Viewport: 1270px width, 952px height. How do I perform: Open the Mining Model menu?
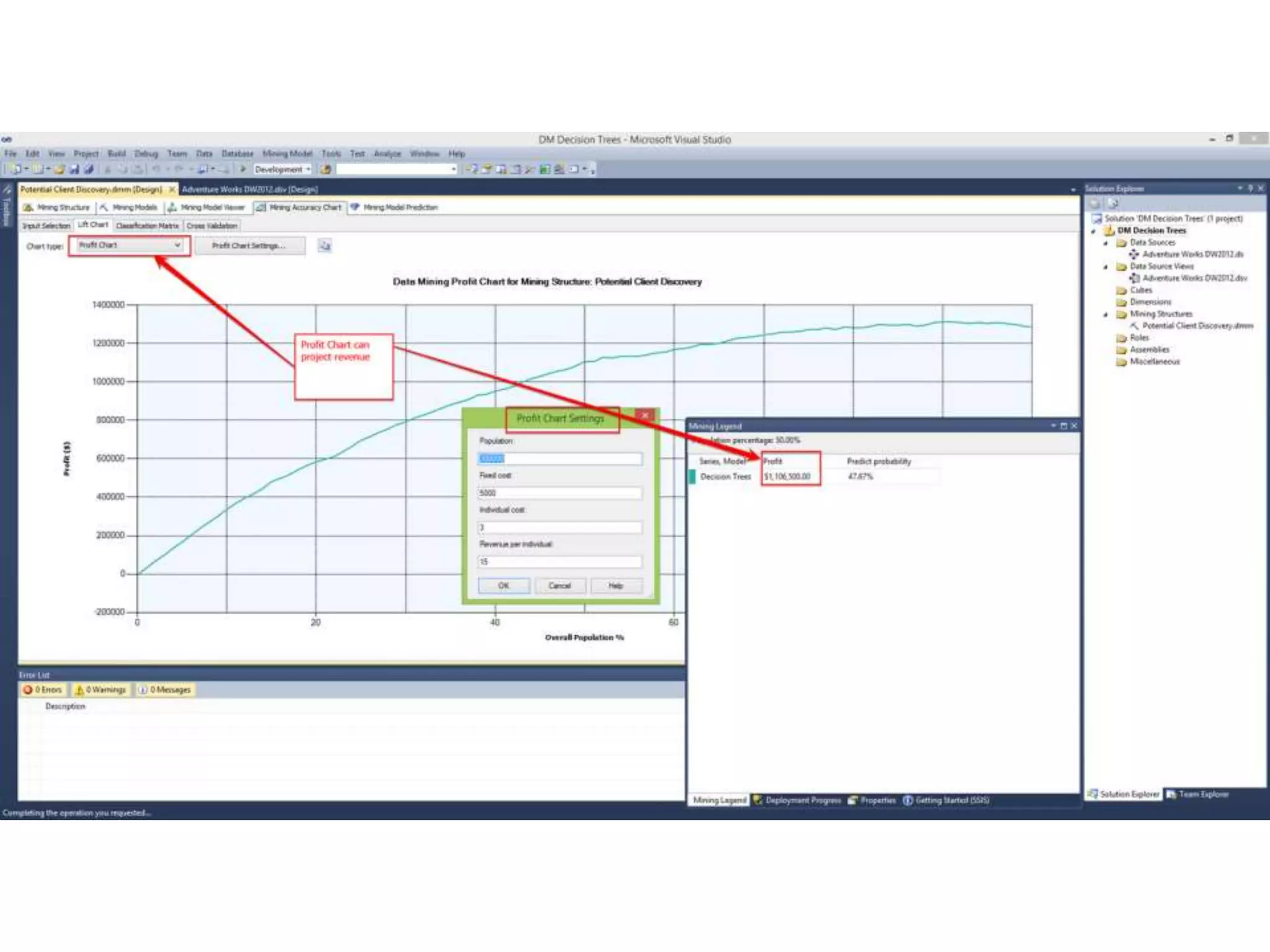pyautogui.click(x=287, y=153)
